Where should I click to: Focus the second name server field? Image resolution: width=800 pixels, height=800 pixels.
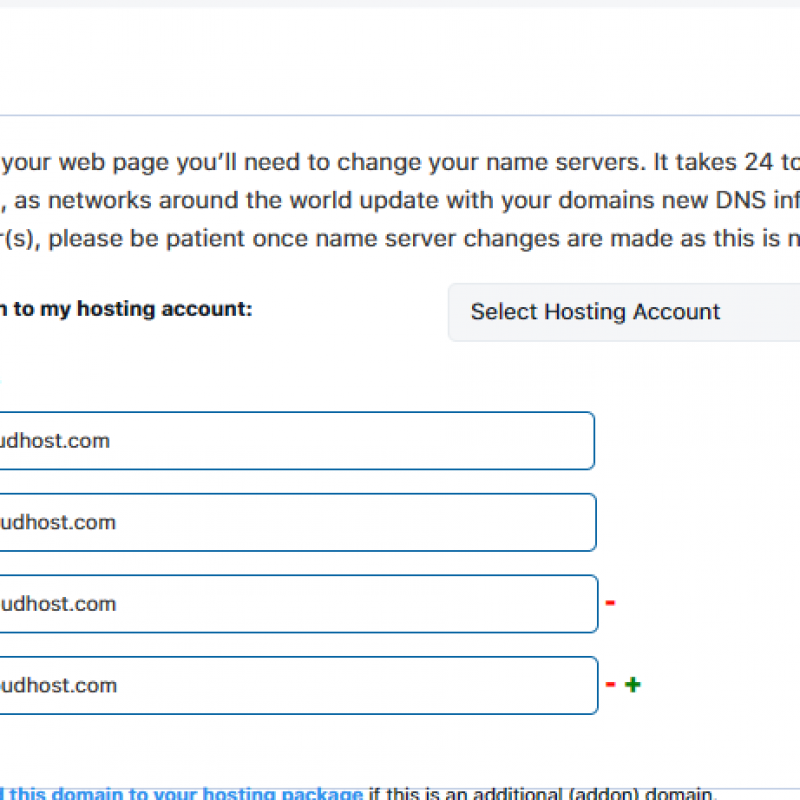(x=298, y=522)
